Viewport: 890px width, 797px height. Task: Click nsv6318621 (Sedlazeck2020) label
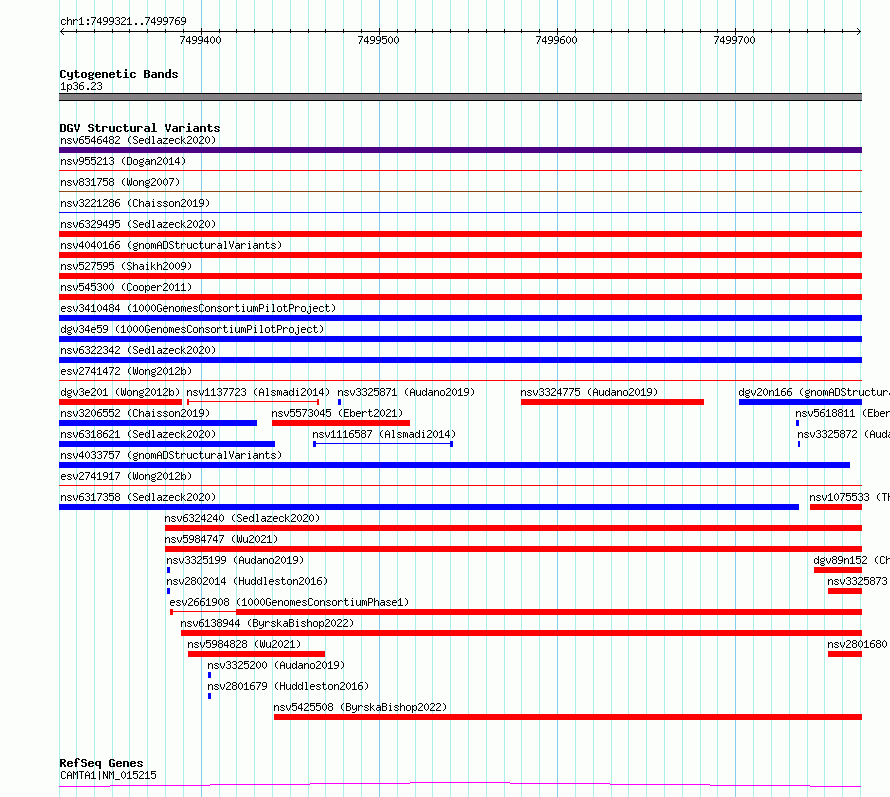point(138,434)
